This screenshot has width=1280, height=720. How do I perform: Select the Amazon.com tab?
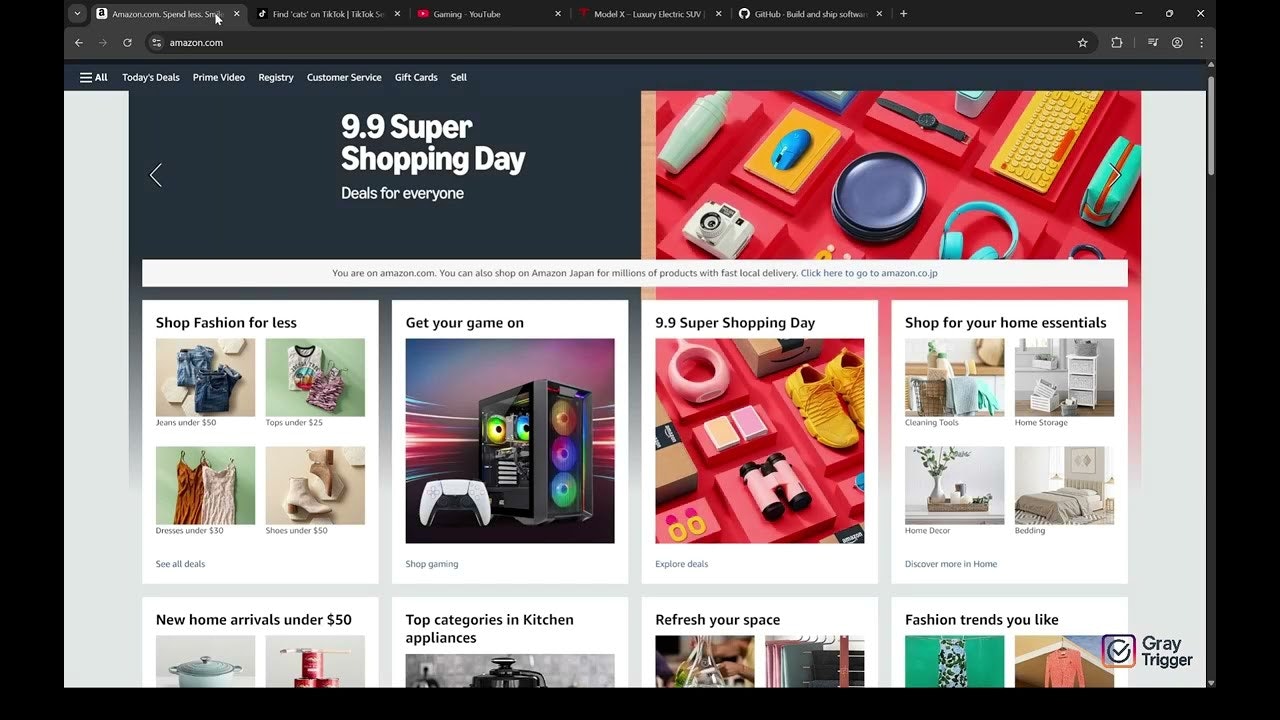(167, 14)
